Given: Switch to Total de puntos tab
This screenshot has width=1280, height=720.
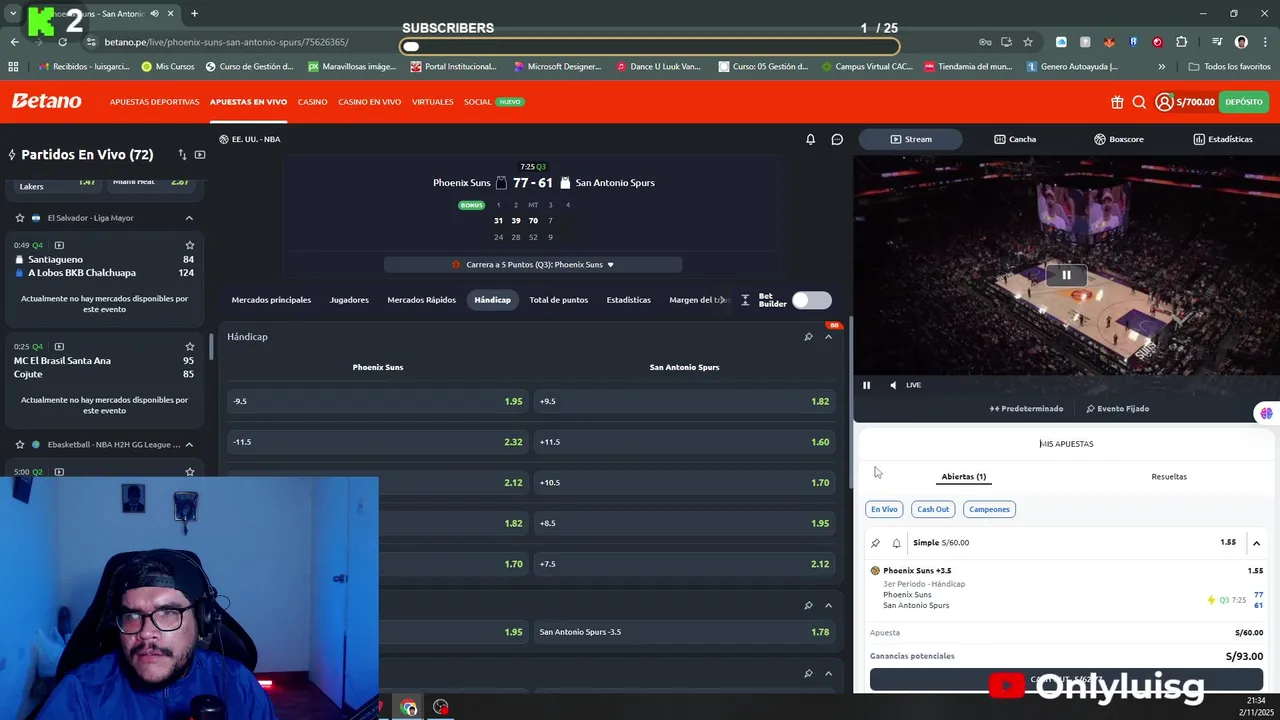Looking at the screenshot, I should click(558, 300).
